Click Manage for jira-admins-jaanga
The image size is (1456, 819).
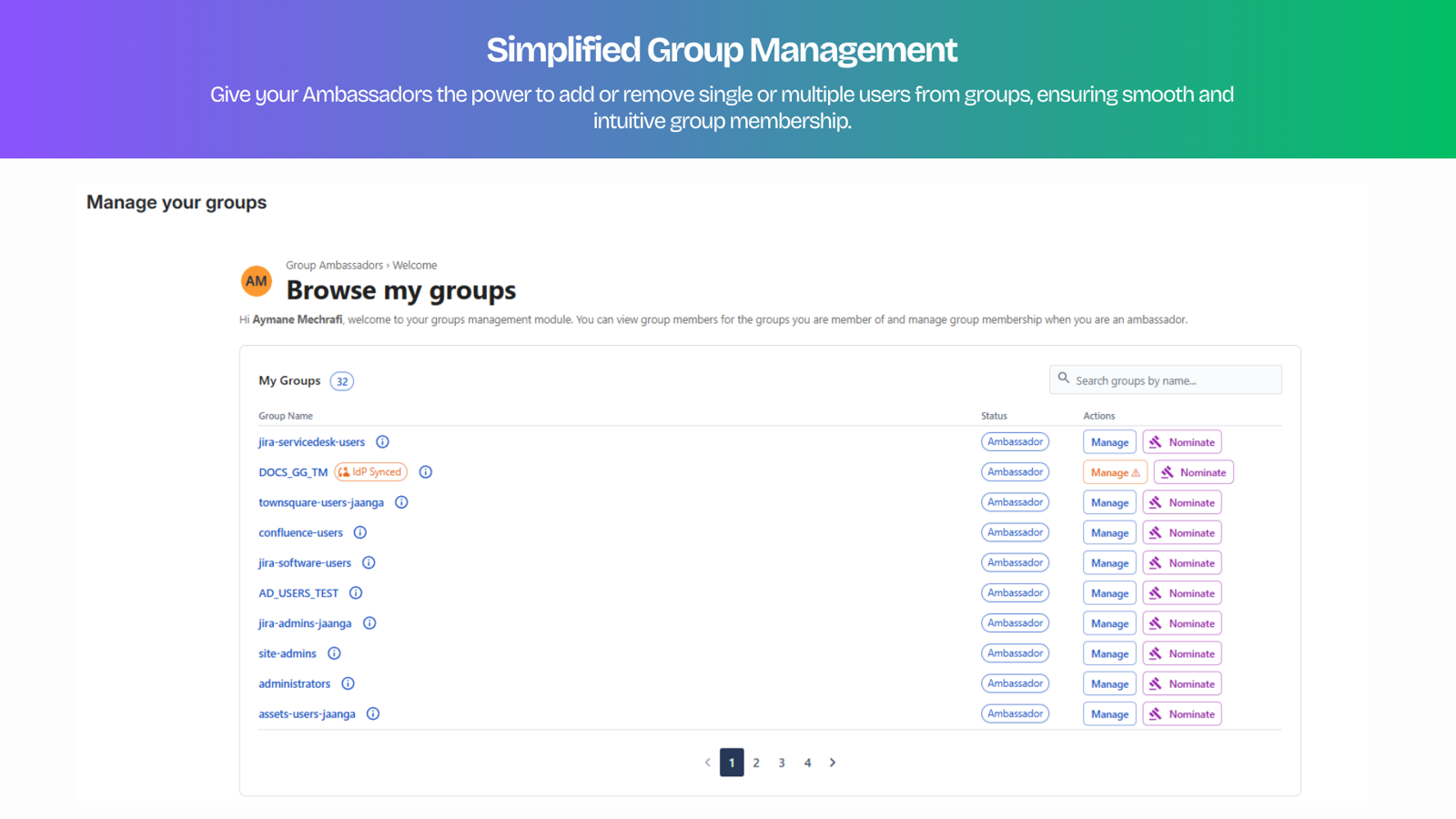point(1108,622)
